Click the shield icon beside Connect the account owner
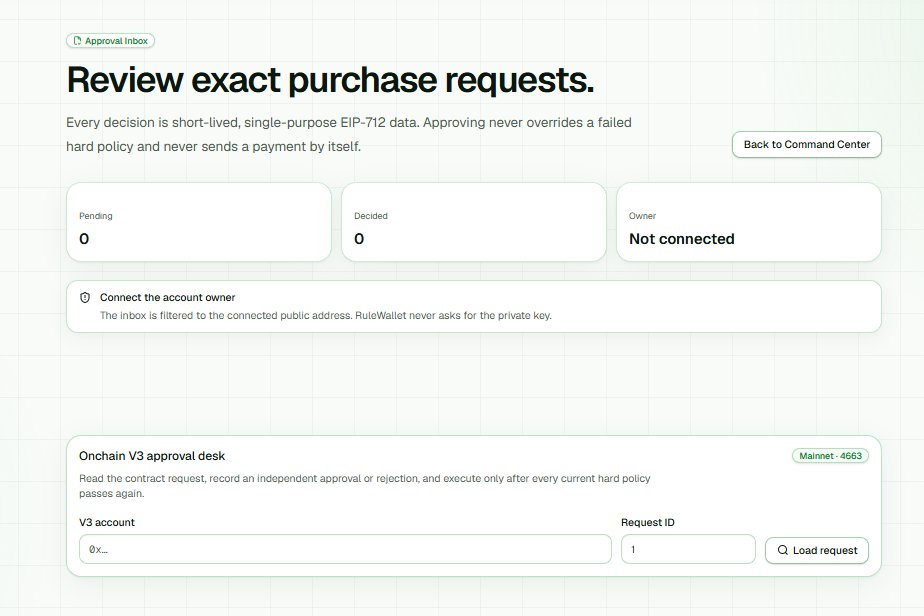924x616 pixels. (85, 298)
